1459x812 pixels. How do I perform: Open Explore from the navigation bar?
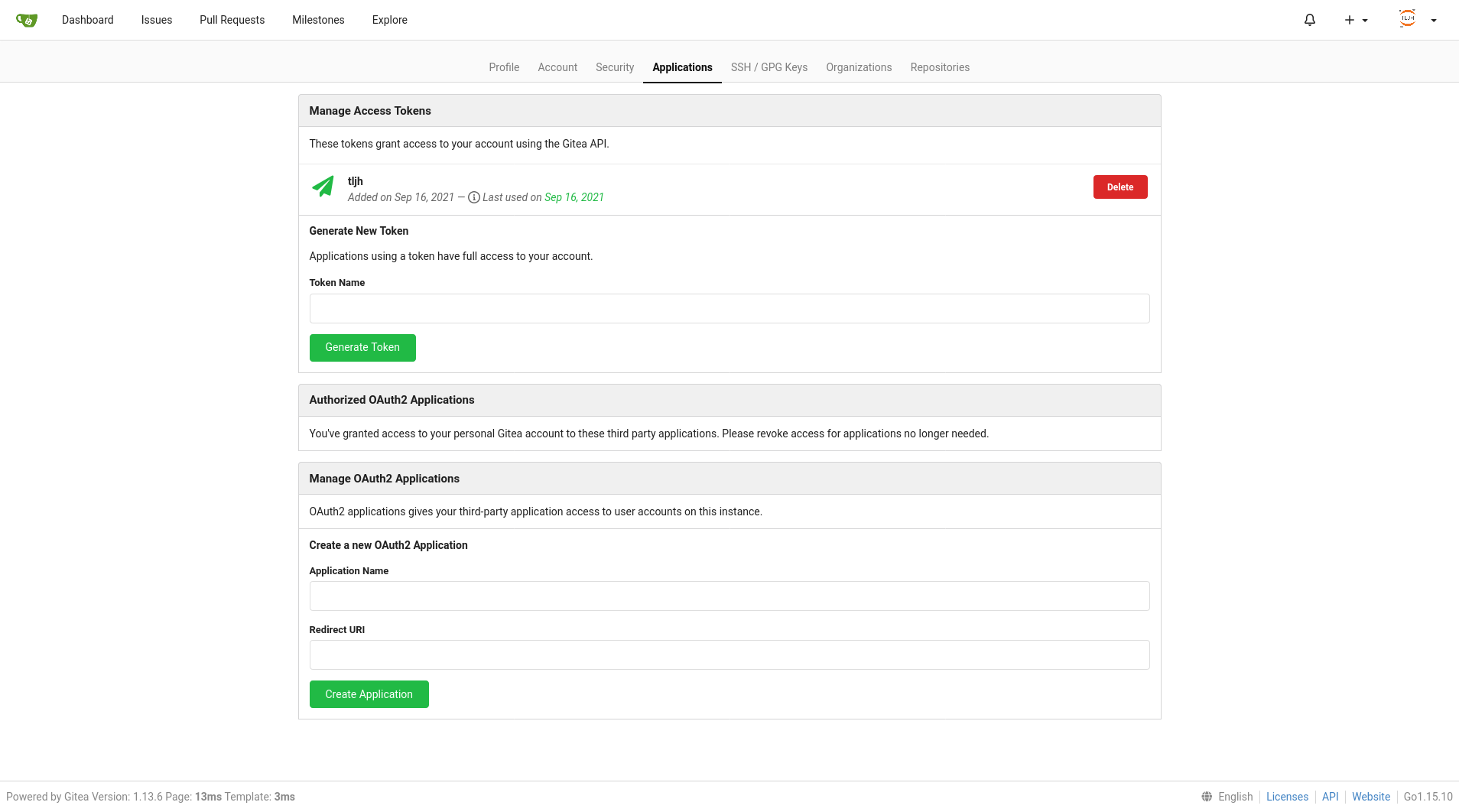[389, 20]
